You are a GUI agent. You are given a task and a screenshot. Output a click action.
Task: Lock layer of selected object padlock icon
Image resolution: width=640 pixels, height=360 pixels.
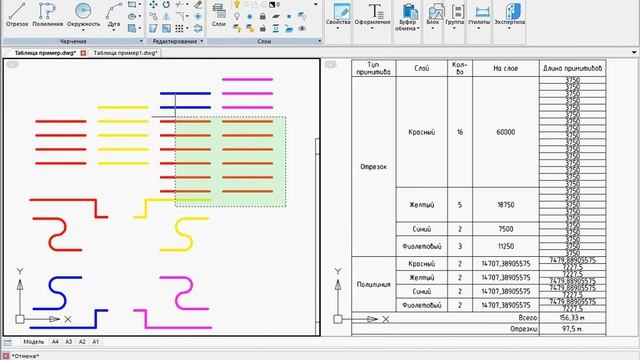point(263,16)
